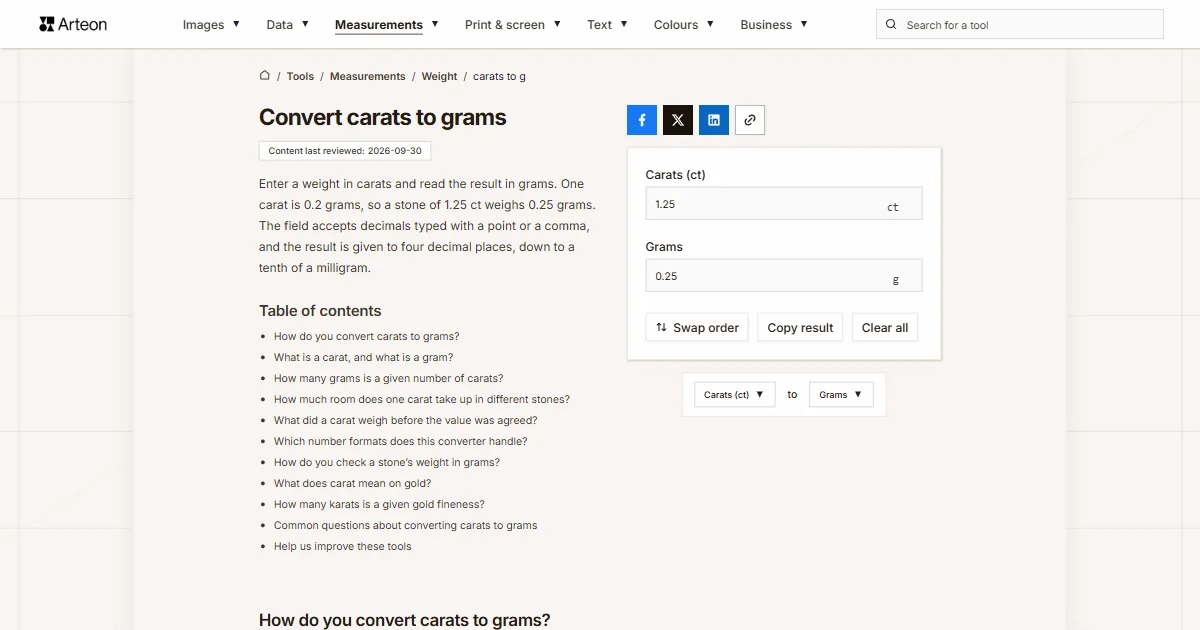Clear all converter fields
Viewport: 1200px width, 630px height.
885,328
